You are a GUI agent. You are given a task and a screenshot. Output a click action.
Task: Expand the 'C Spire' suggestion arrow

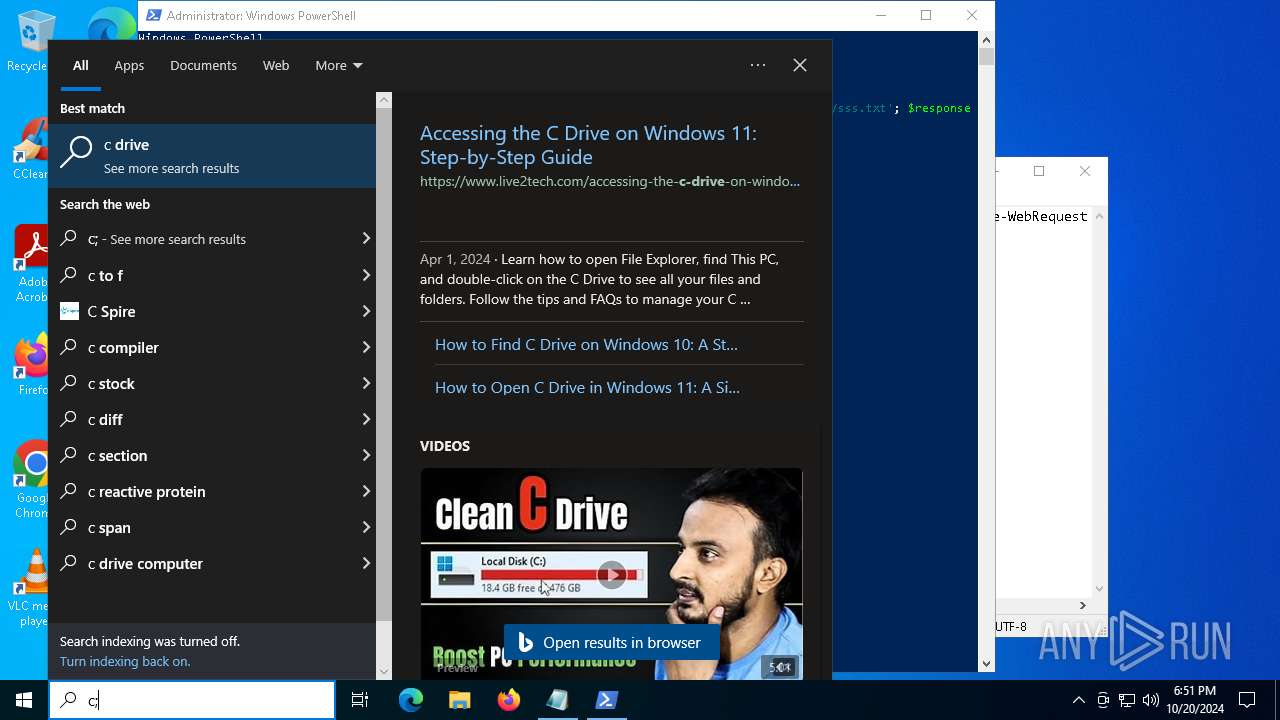point(366,311)
